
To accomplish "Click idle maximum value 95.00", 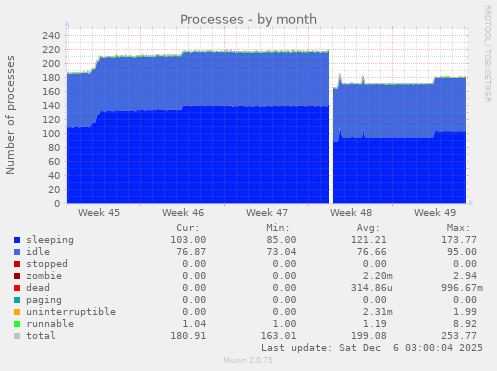I will (462, 252).
